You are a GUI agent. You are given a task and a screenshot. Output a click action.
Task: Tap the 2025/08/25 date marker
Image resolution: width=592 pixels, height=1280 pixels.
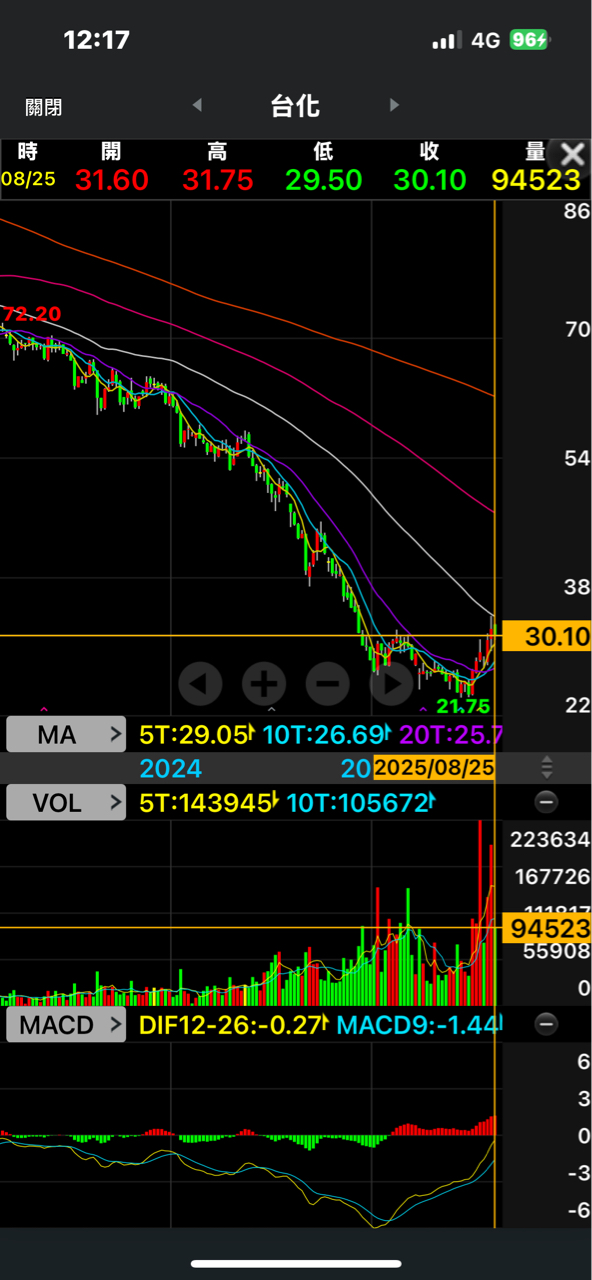tap(434, 768)
